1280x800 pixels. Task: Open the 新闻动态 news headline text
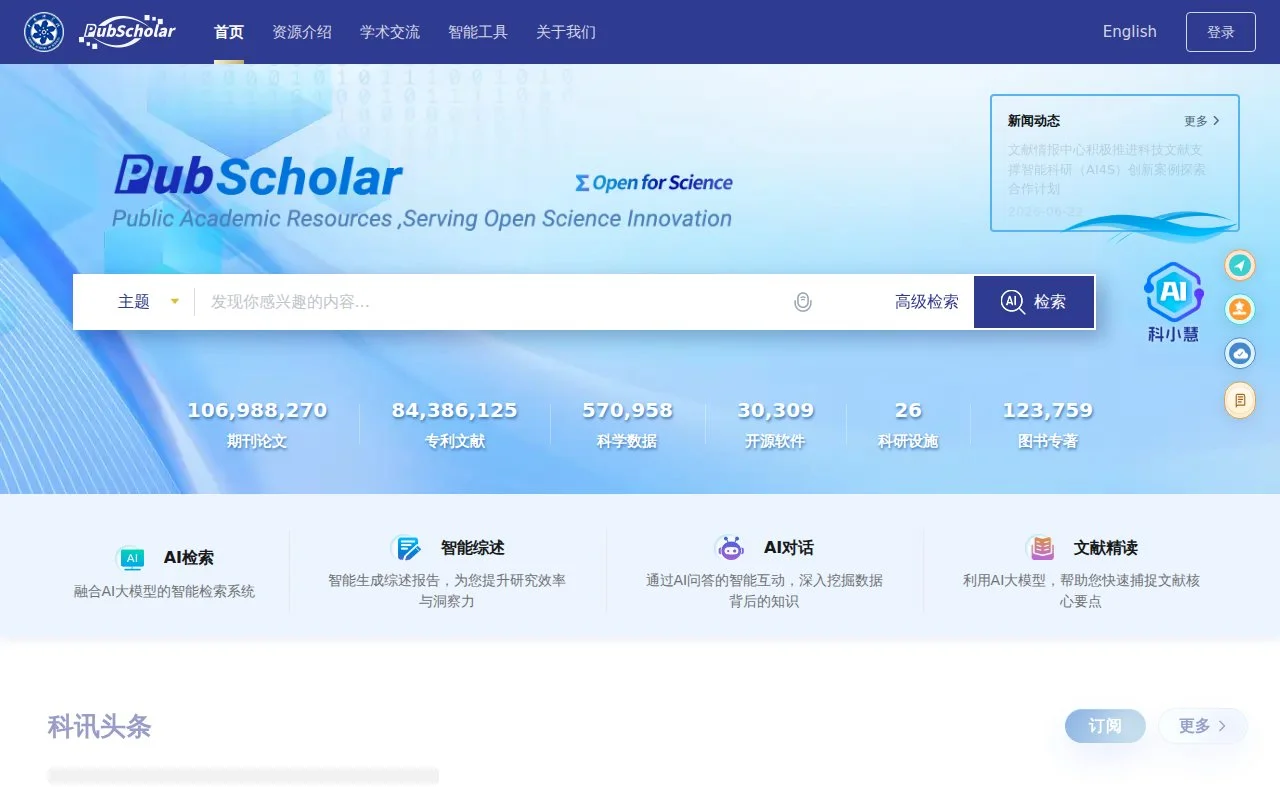(1107, 169)
